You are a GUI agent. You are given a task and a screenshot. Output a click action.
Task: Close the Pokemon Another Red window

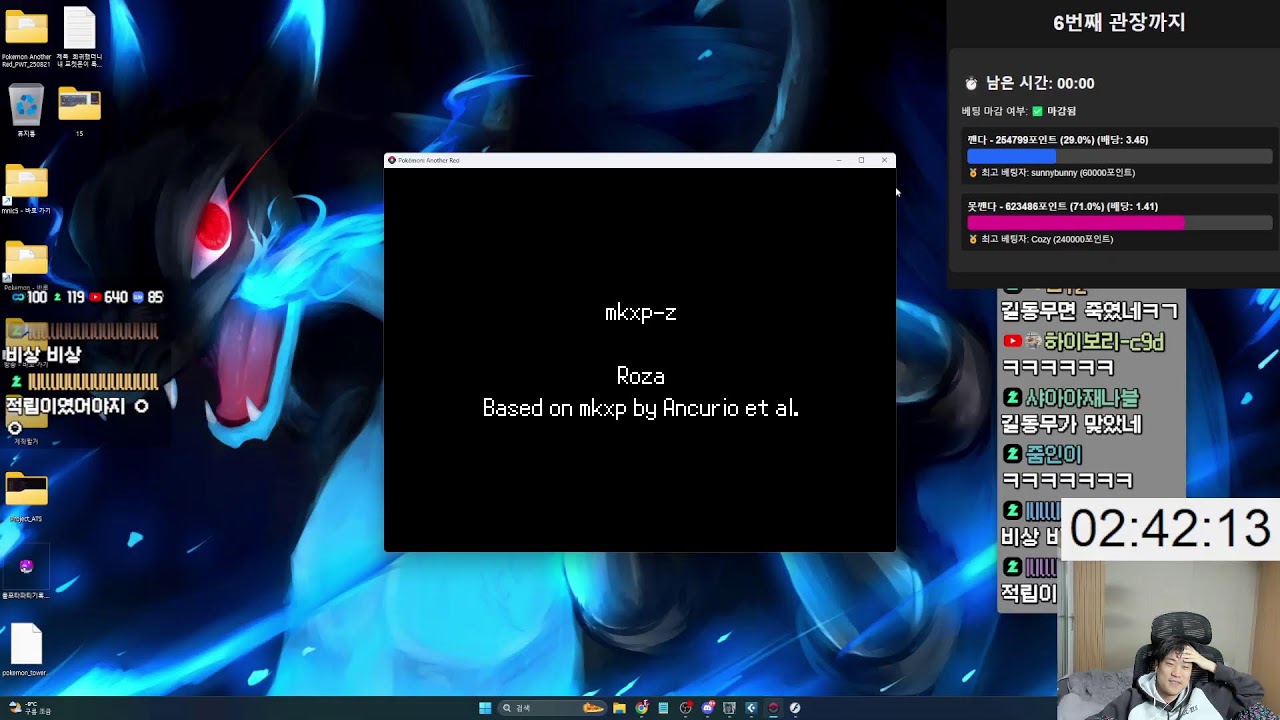pyautogui.click(x=884, y=160)
